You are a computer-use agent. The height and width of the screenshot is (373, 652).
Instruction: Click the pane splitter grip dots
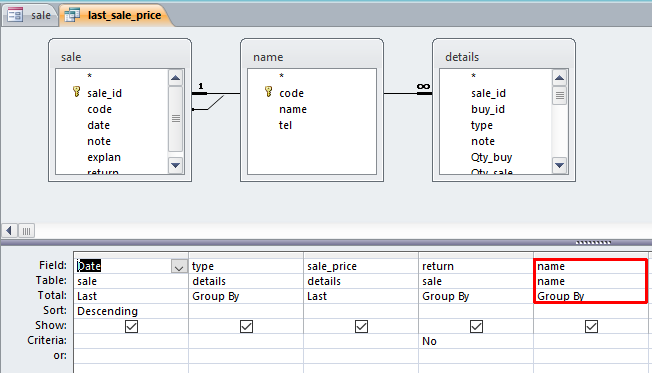point(593,242)
